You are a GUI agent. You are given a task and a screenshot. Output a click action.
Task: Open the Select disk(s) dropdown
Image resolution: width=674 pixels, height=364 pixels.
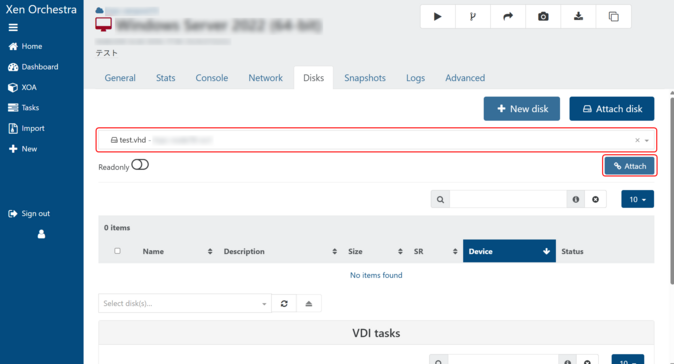coord(185,303)
